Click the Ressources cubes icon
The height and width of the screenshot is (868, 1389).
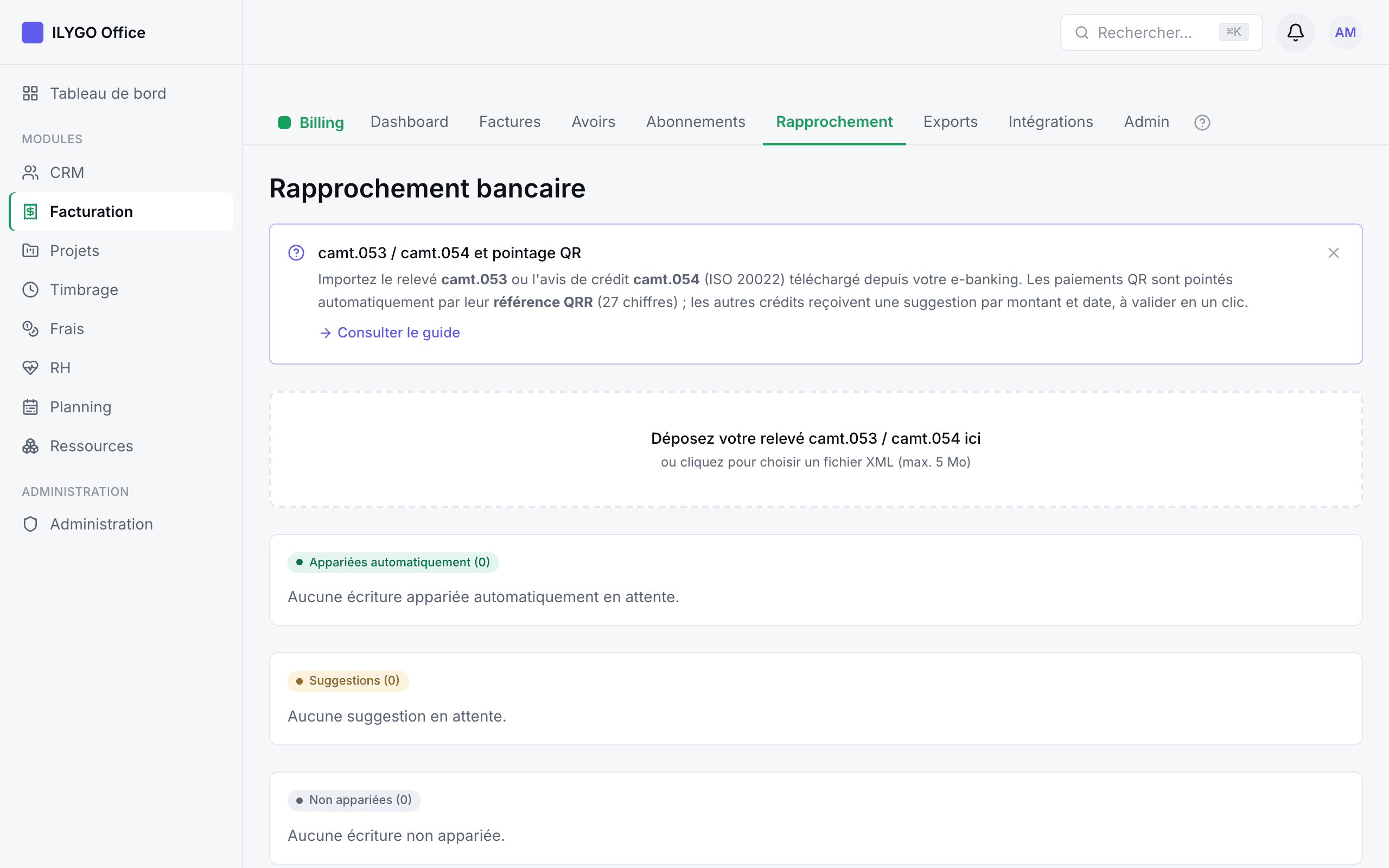(x=30, y=446)
